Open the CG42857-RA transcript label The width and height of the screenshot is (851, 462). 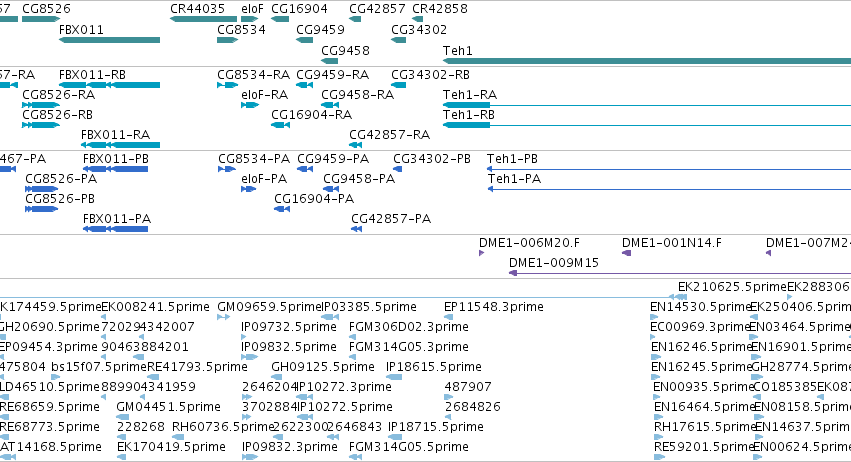[x=390, y=135]
